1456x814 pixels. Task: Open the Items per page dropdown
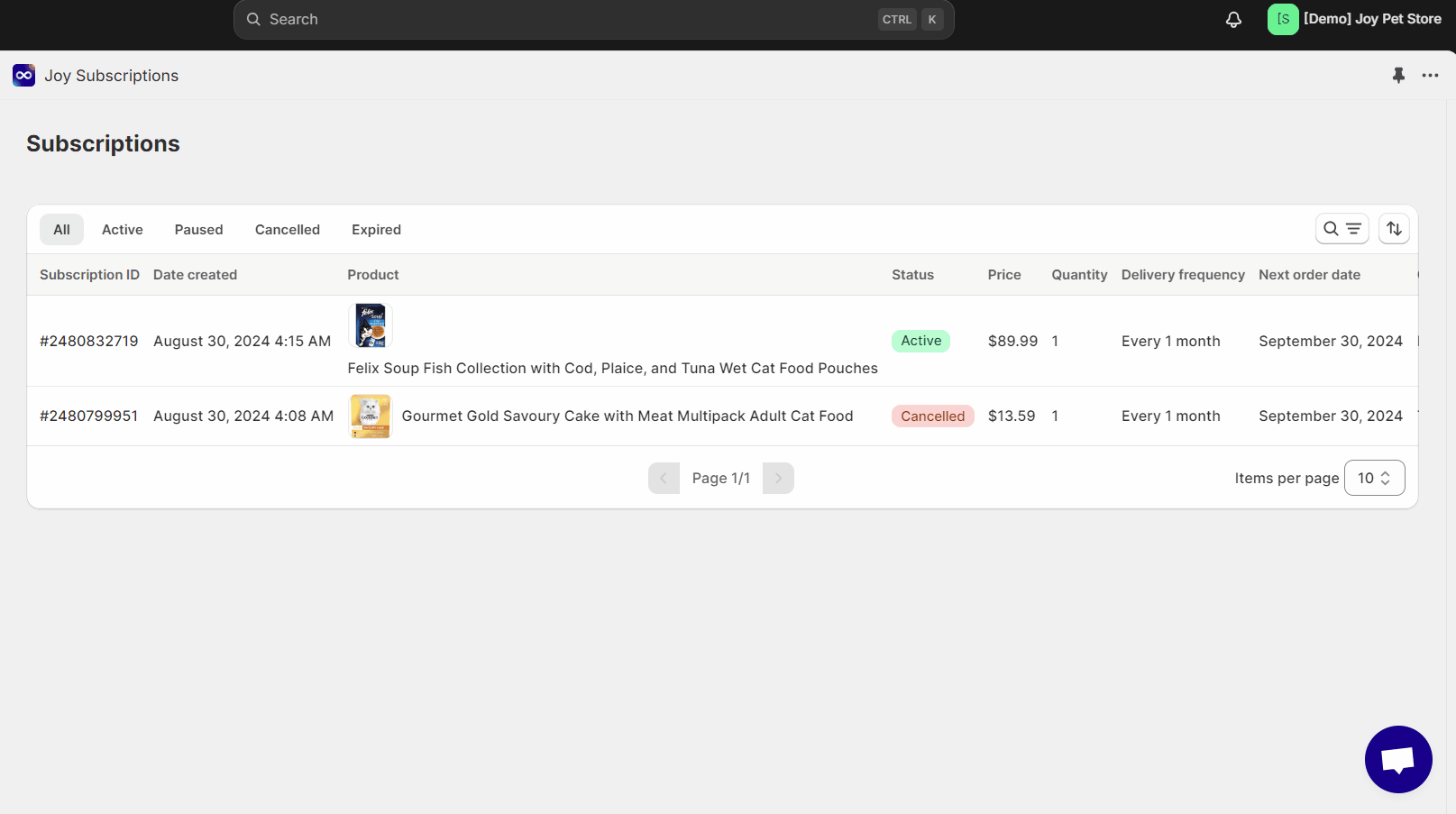[1374, 478]
